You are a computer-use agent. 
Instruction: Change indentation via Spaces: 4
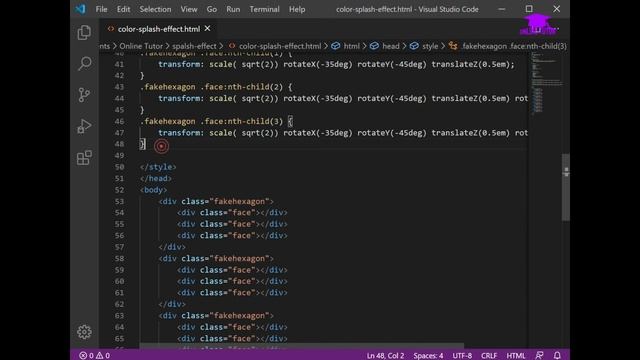click(428, 356)
